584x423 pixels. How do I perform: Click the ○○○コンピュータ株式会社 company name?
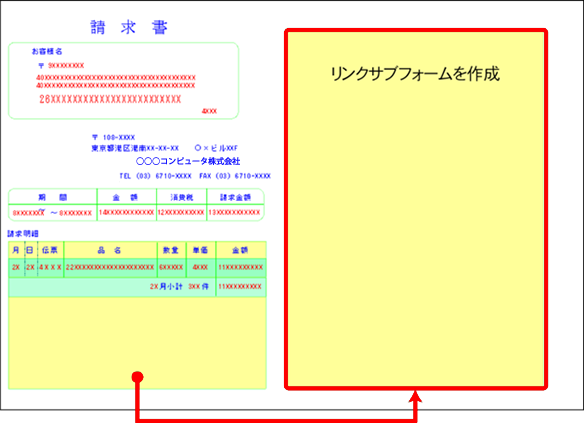click(x=188, y=161)
